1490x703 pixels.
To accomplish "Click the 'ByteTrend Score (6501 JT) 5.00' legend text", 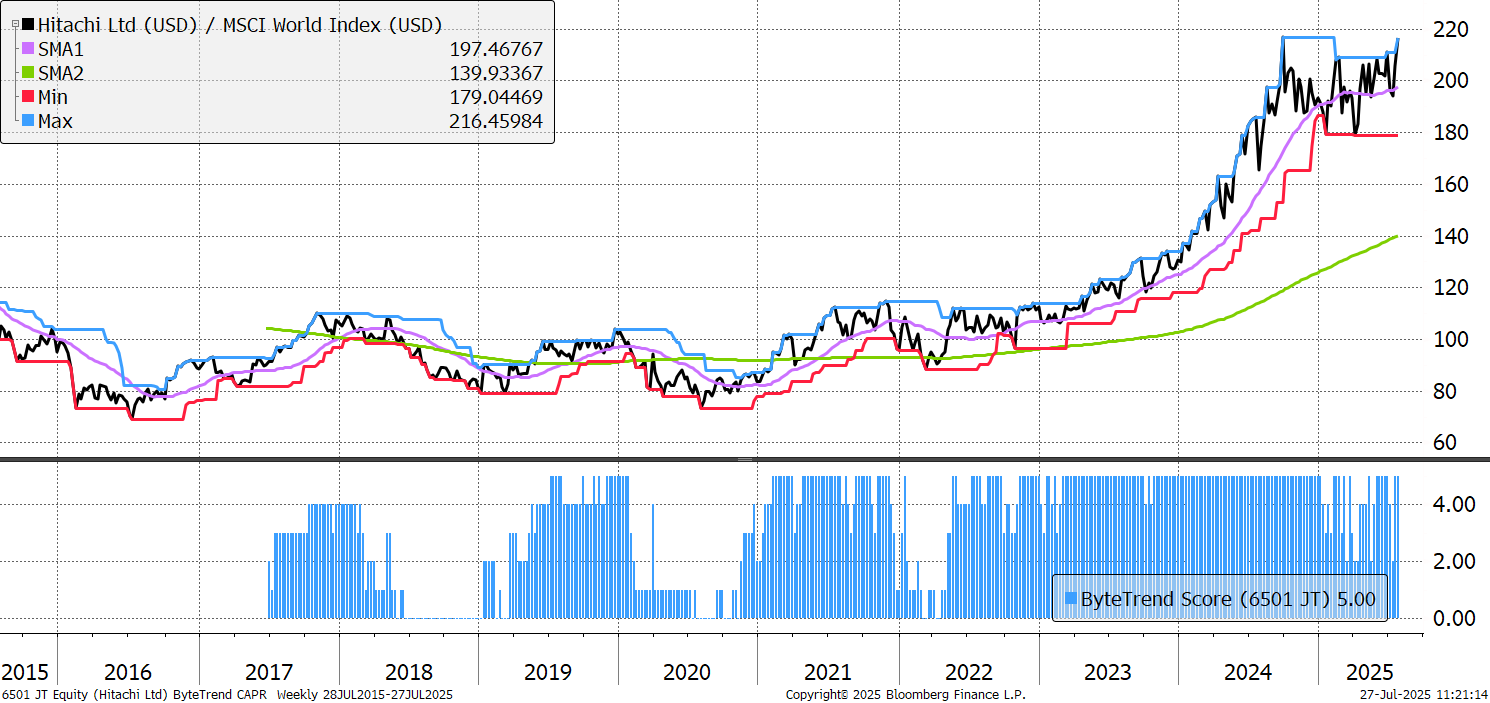I will tap(1228, 599).
